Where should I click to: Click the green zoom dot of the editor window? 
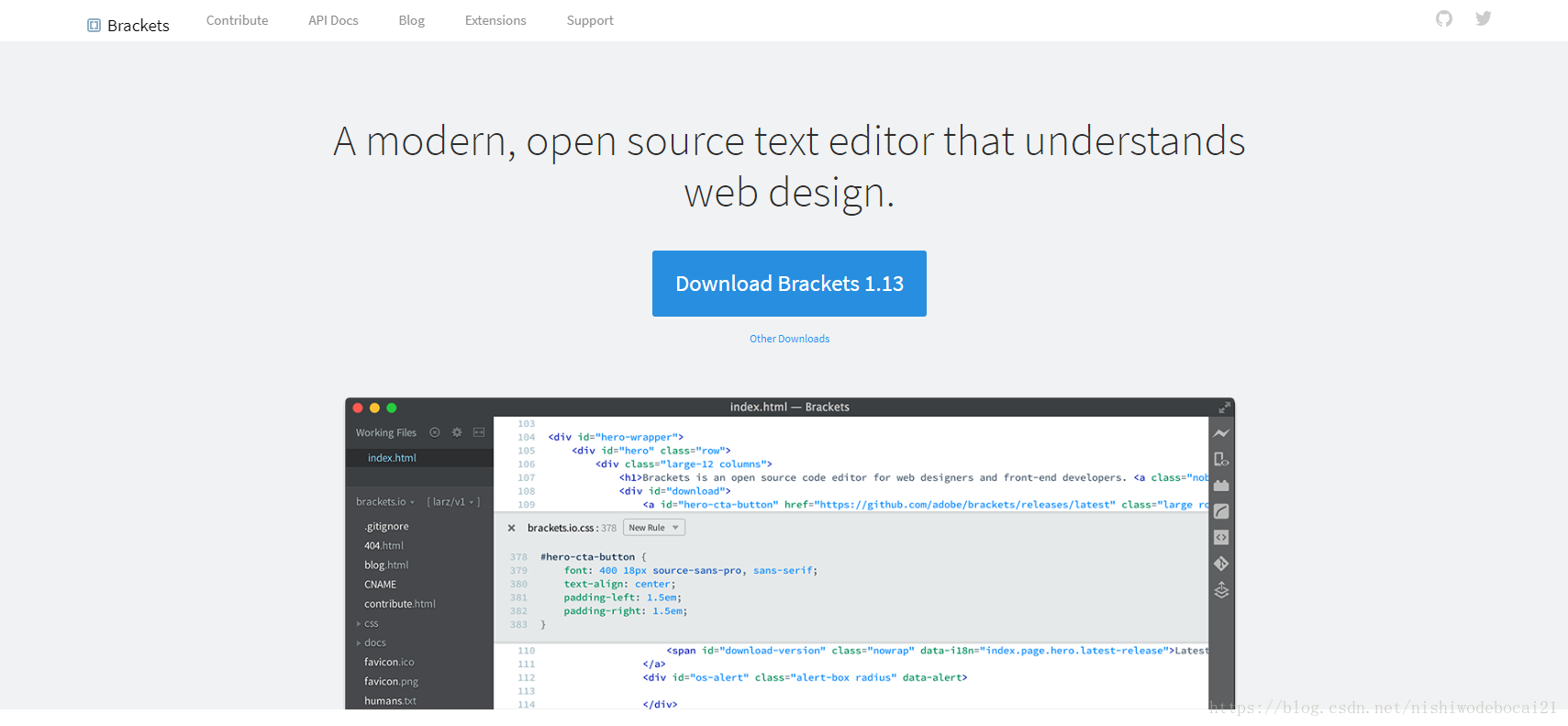(392, 408)
